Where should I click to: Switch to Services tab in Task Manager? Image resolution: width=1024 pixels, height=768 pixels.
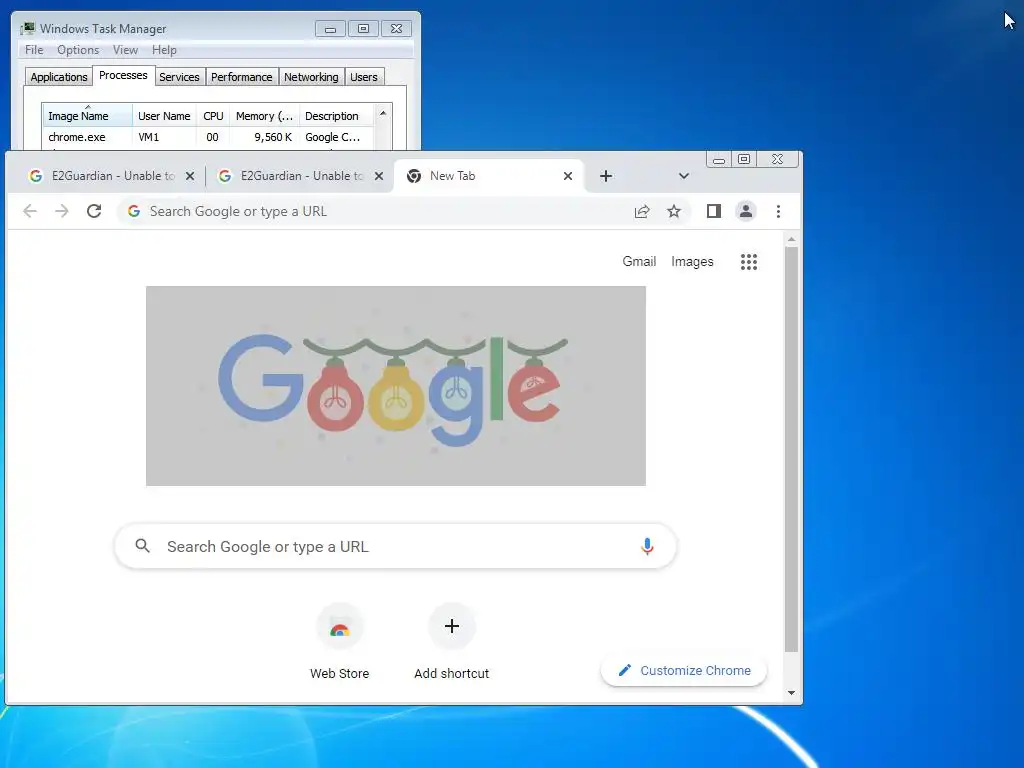[179, 77]
